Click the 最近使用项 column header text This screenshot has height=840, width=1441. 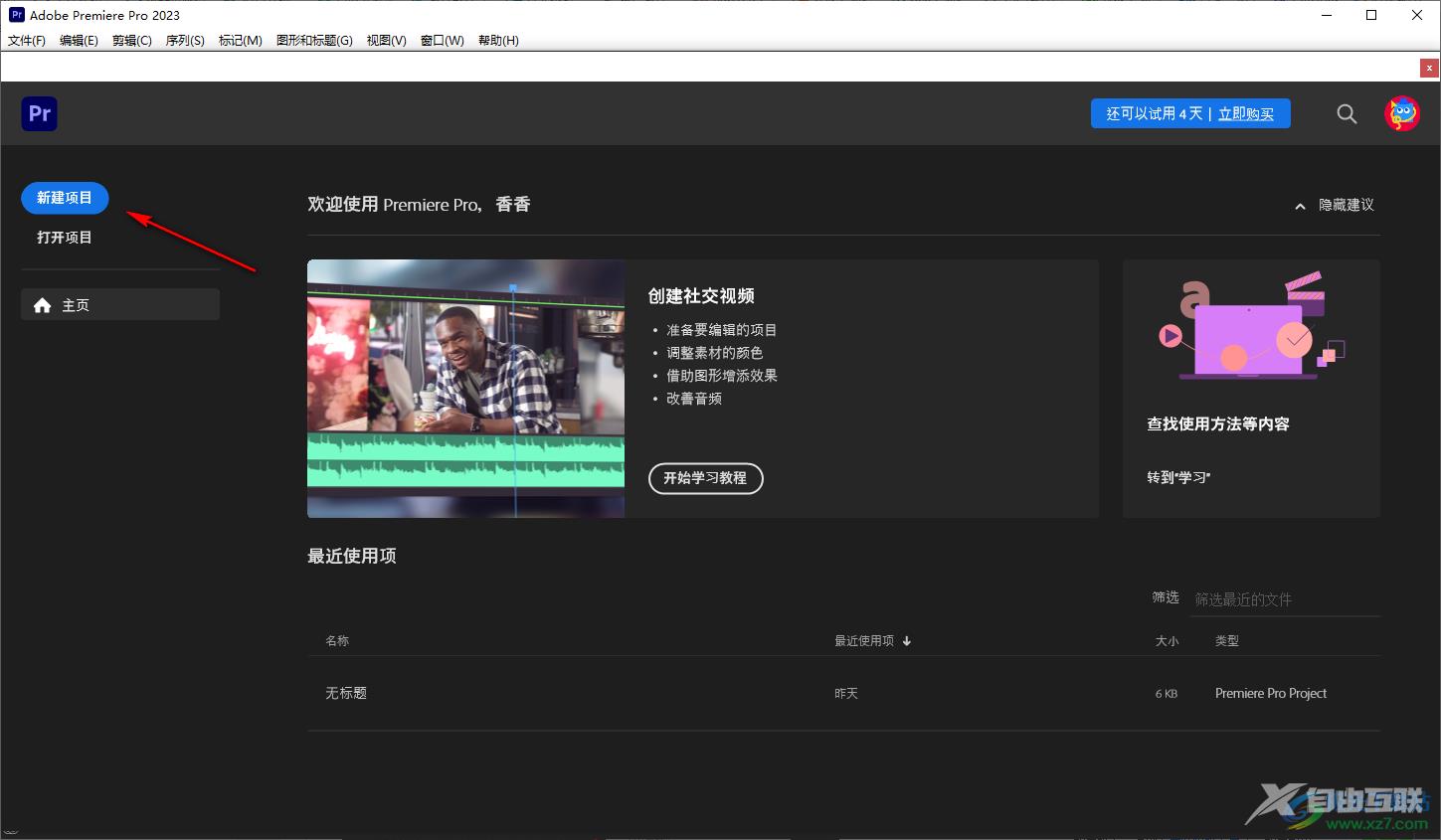coord(864,641)
